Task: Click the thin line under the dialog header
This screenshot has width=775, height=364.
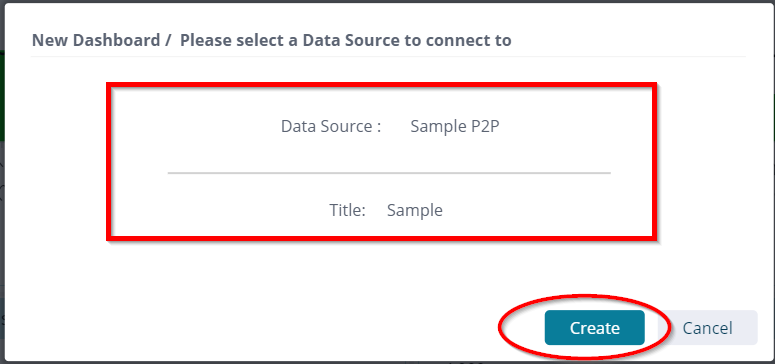Action: pos(388,57)
